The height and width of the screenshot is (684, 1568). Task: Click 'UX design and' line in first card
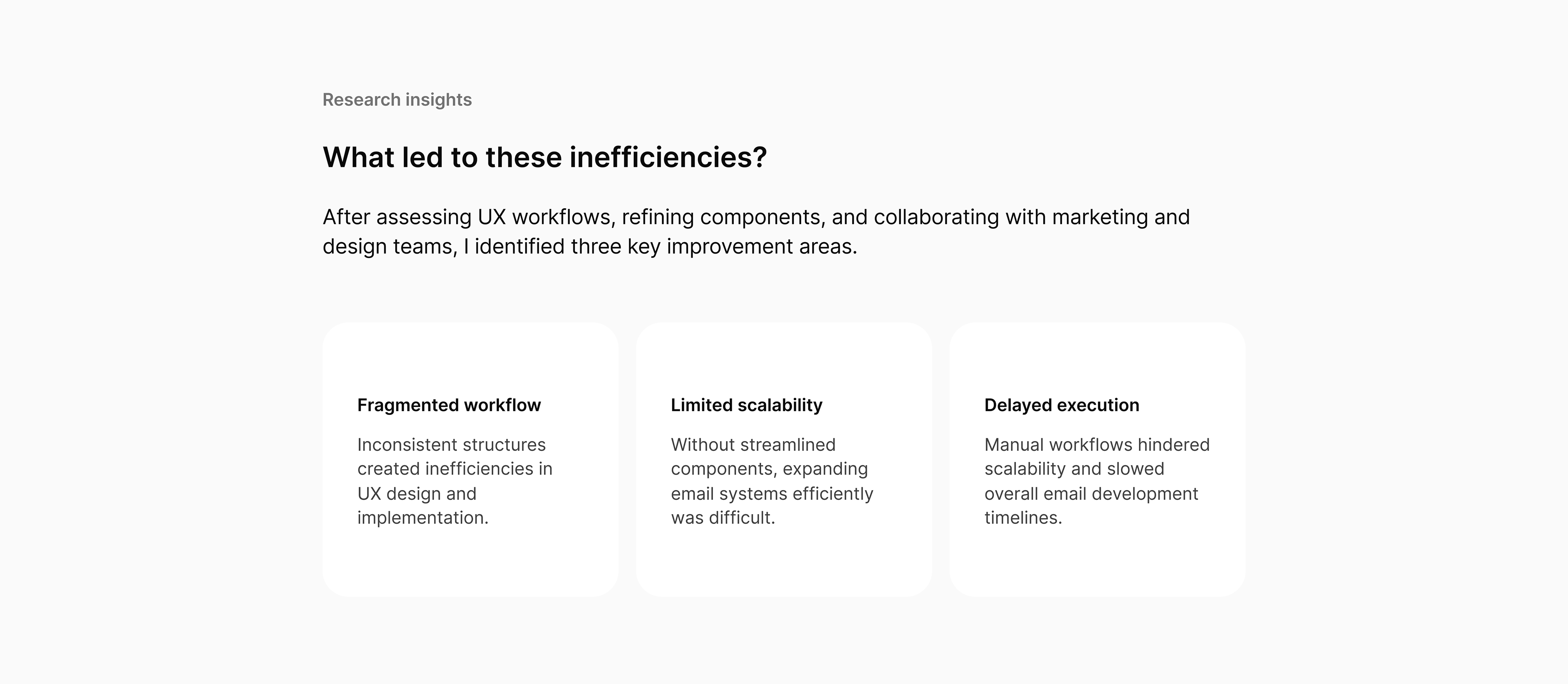pos(416,494)
